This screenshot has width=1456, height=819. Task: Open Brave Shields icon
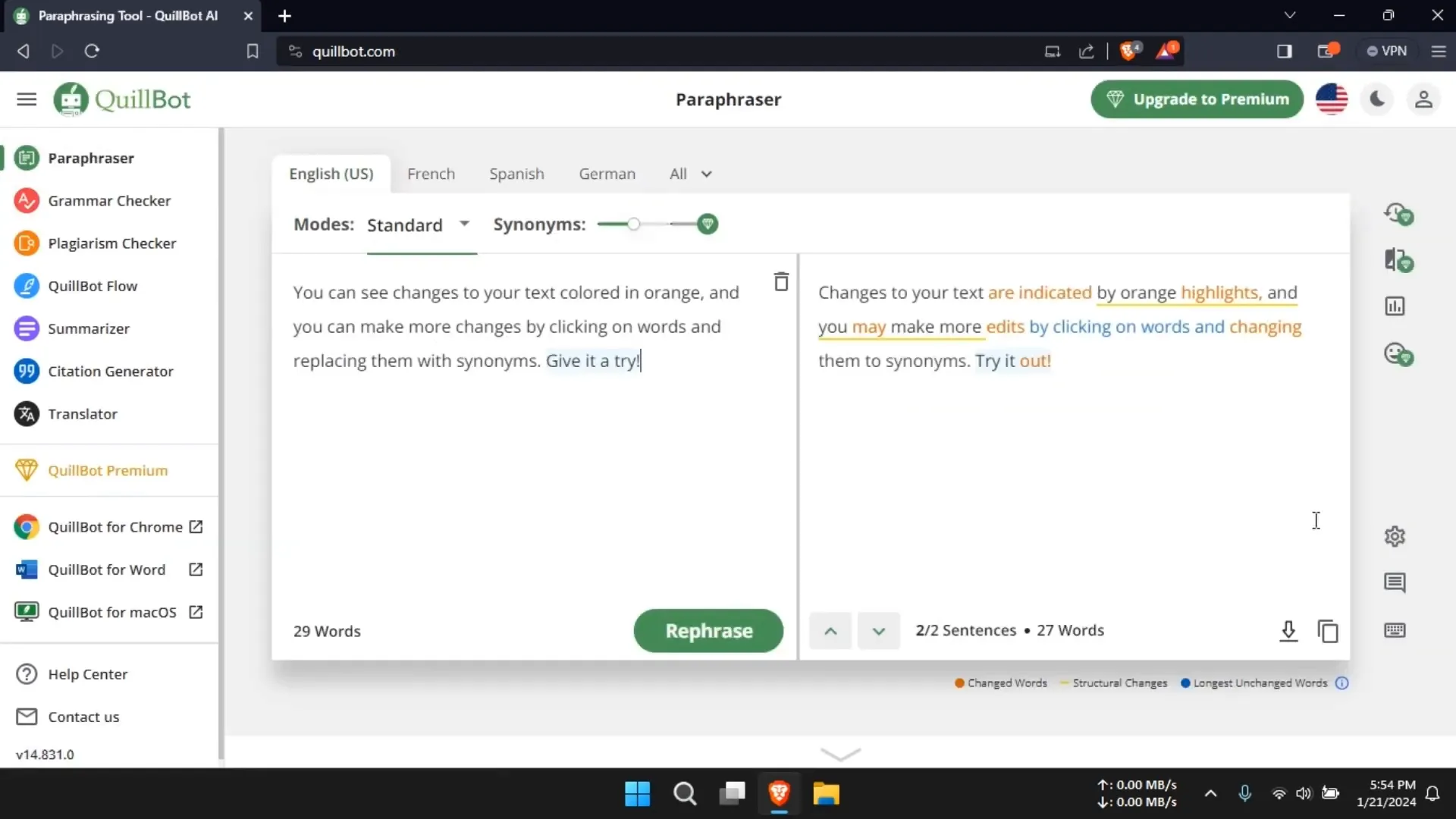[x=1130, y=51]
